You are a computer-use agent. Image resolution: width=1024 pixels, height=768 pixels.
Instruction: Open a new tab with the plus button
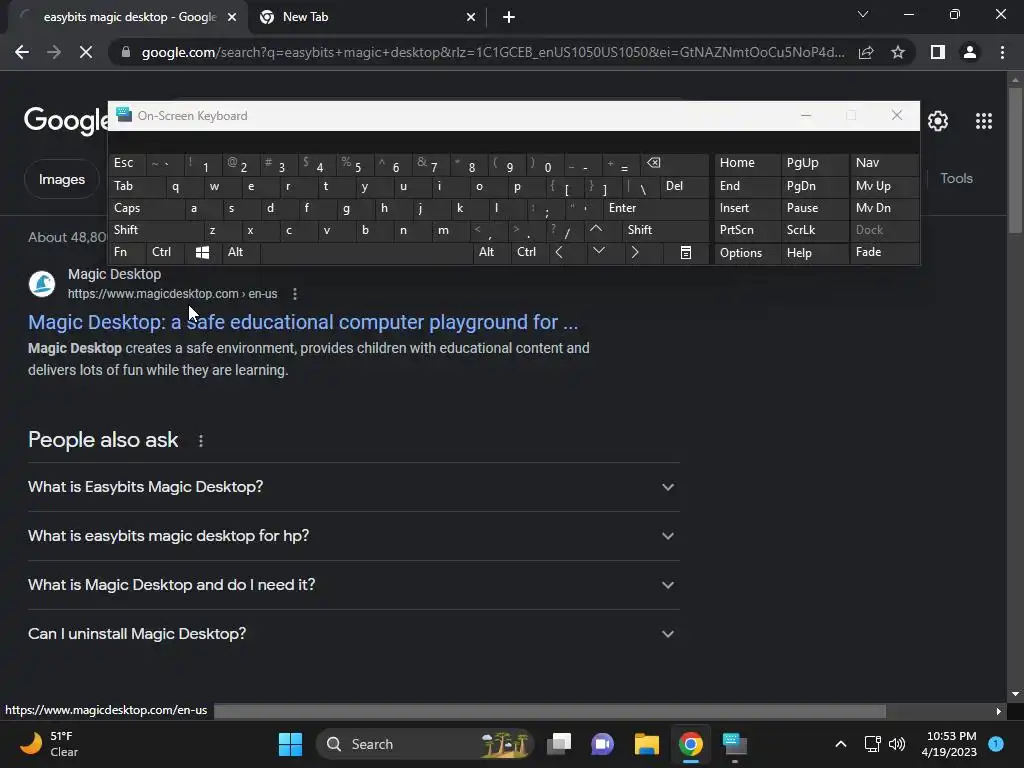click(509, 18)
